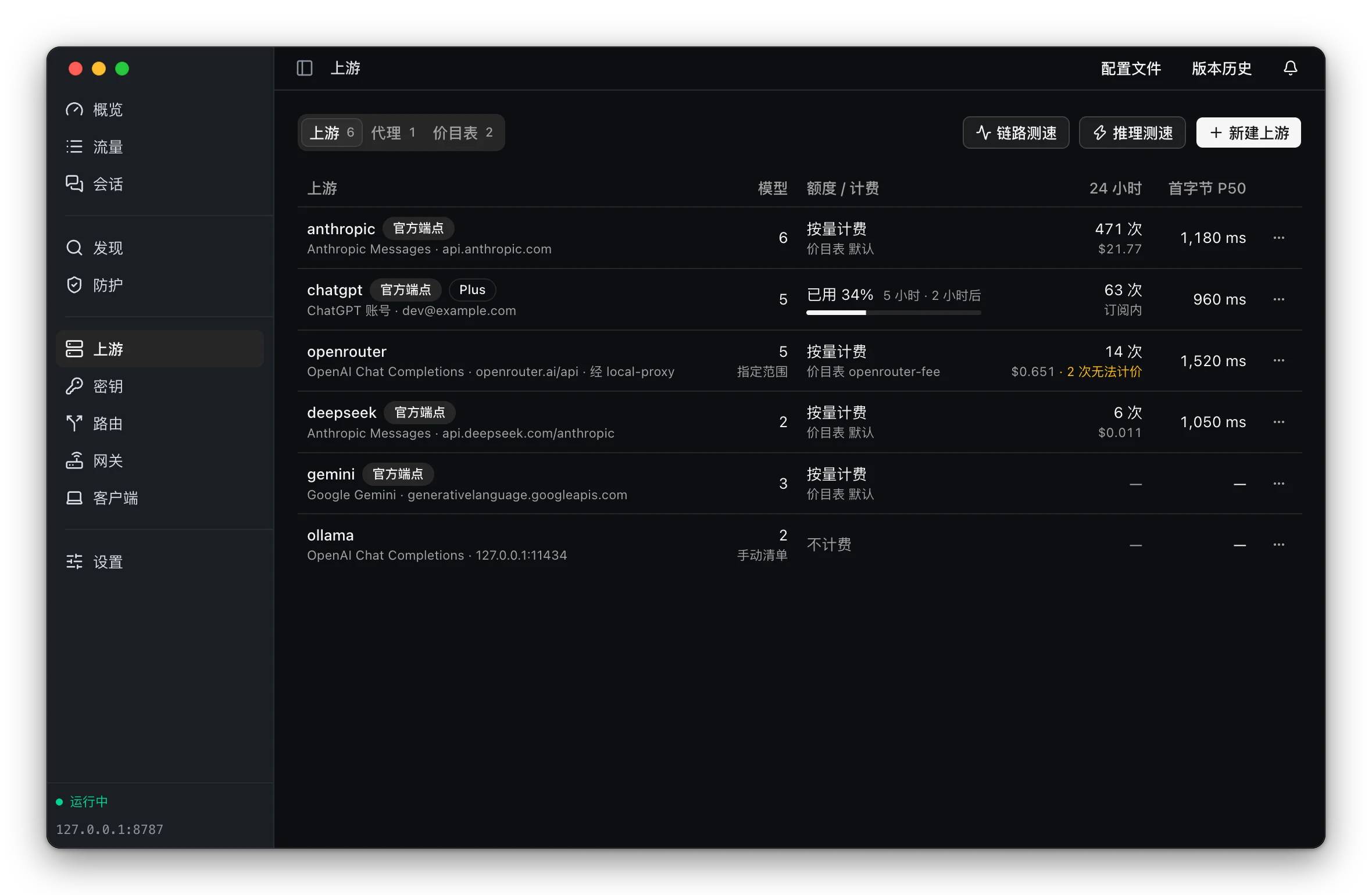The image size is (1372, 895).
Task: Click the Plus badge on chatgpt
Action: (472, 289)
